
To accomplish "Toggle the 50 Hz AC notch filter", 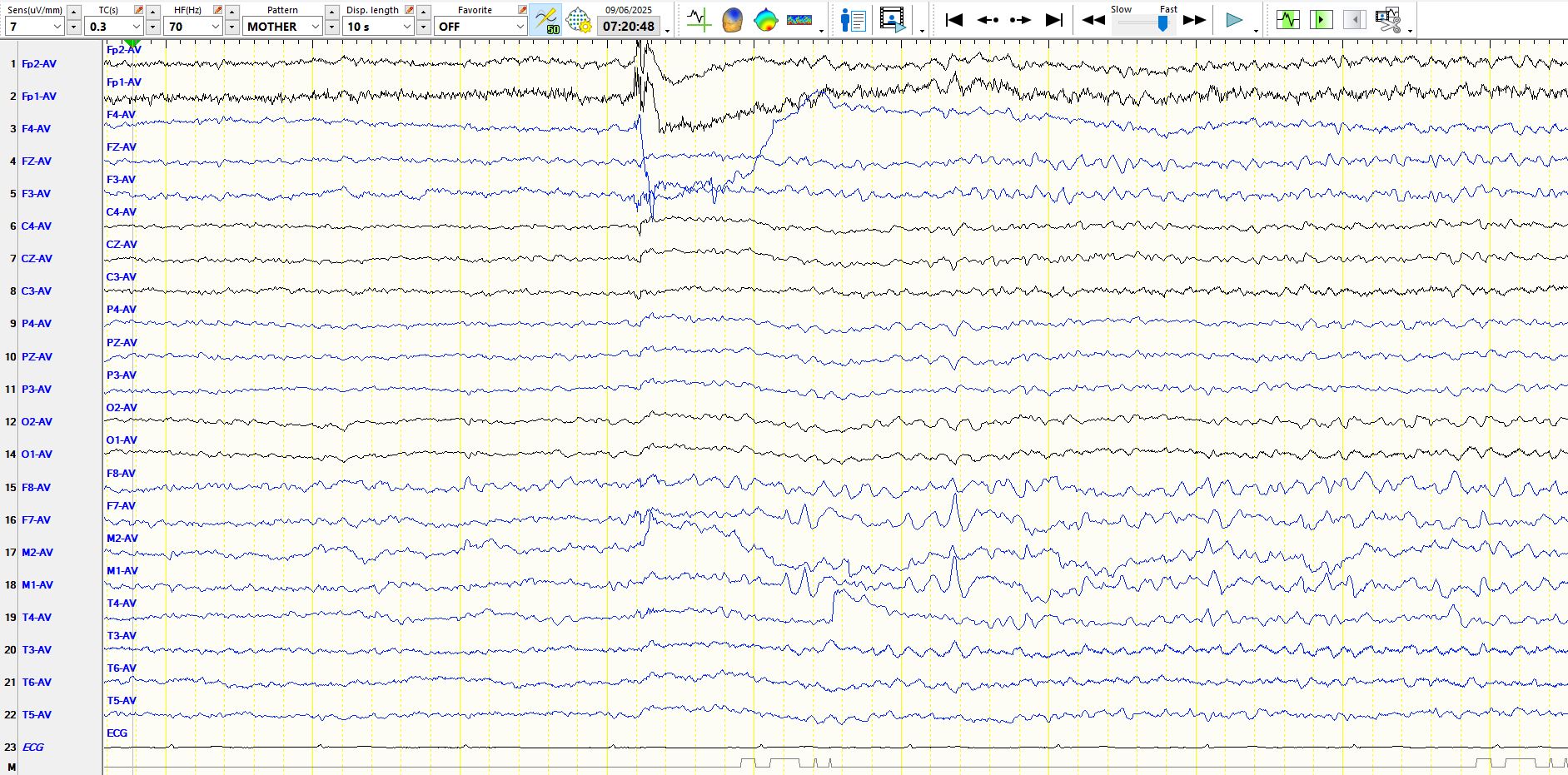I will click(x=546, y=20).
